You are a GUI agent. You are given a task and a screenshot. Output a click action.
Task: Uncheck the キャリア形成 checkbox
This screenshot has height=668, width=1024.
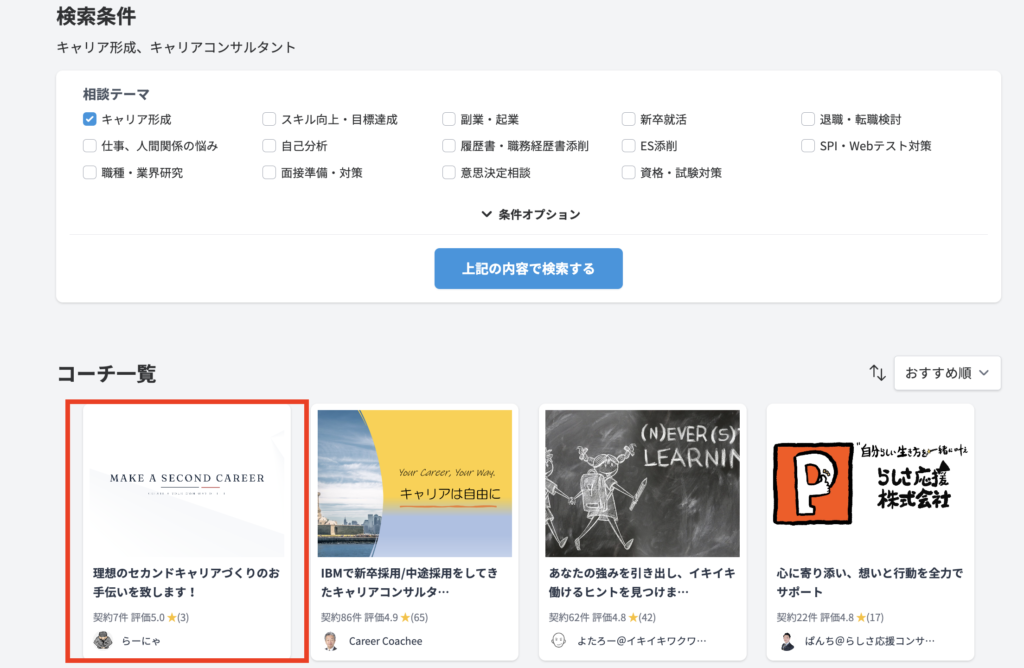coord(90,119)
